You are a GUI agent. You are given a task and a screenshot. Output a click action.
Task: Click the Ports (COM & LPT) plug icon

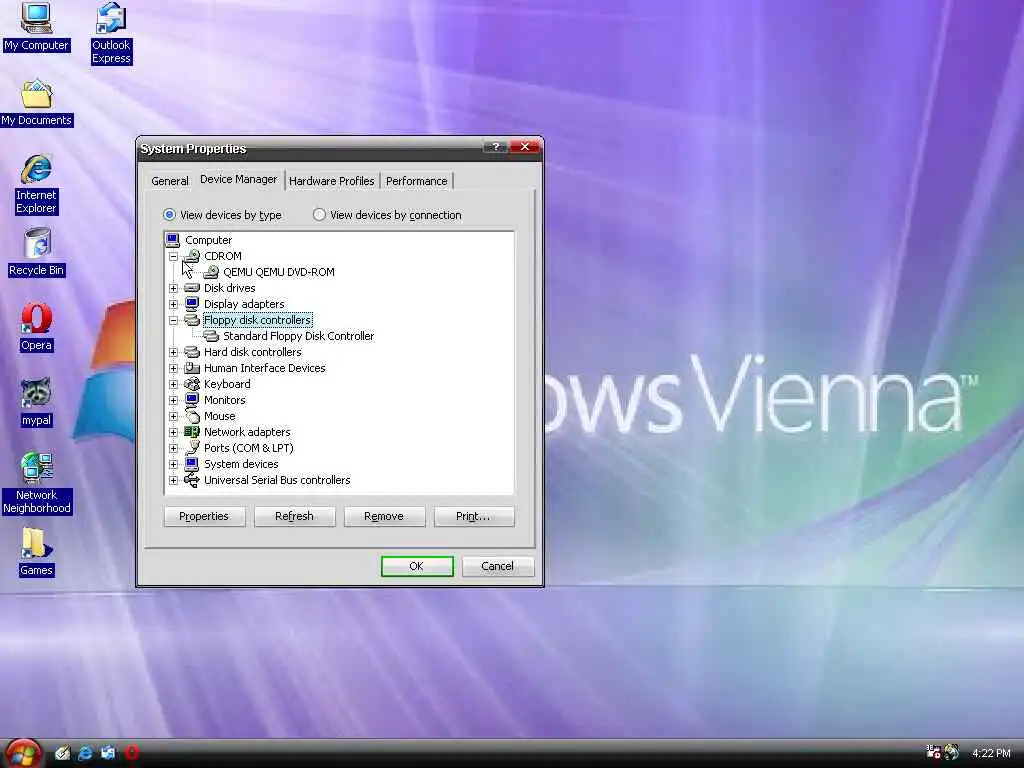191,448
